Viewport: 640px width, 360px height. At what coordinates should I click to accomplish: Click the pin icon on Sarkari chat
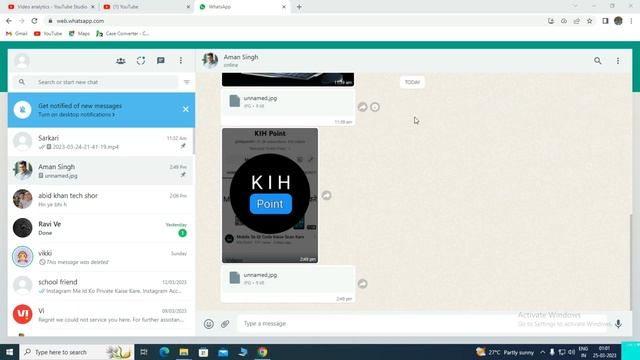click(x=183, y=146)
